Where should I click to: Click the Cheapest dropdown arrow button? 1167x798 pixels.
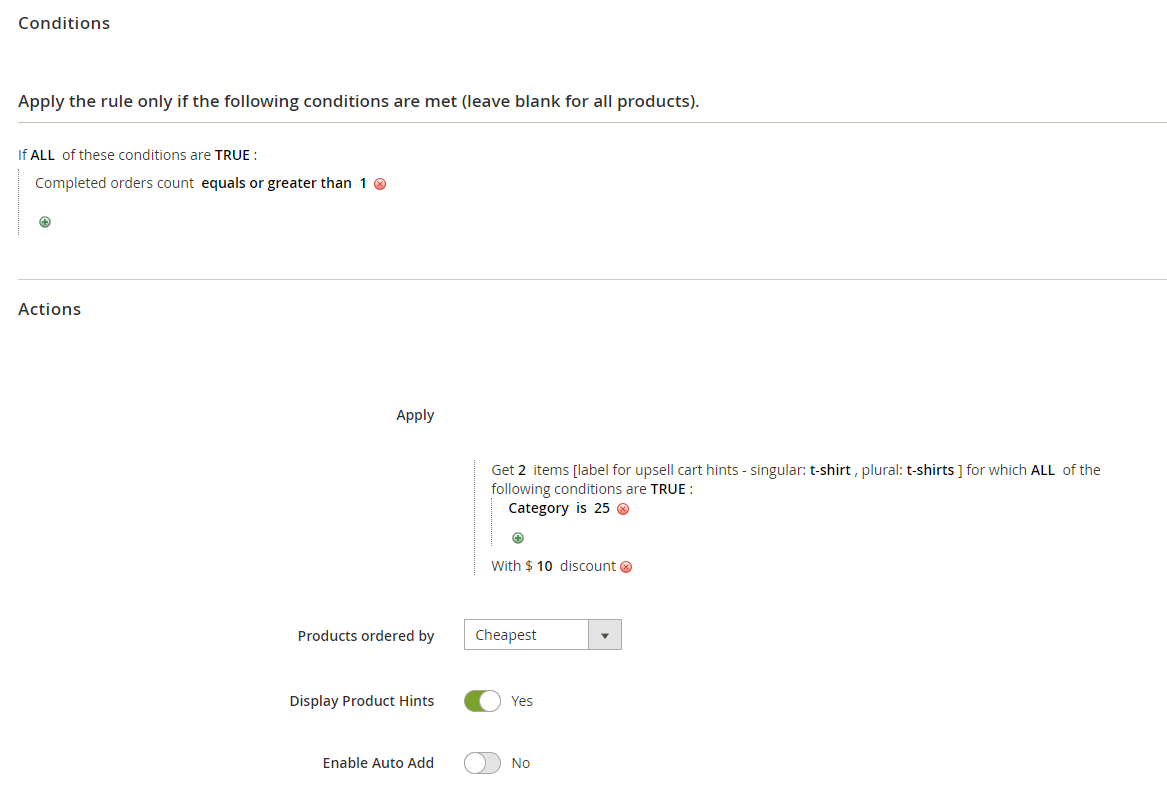pos(604,635)
